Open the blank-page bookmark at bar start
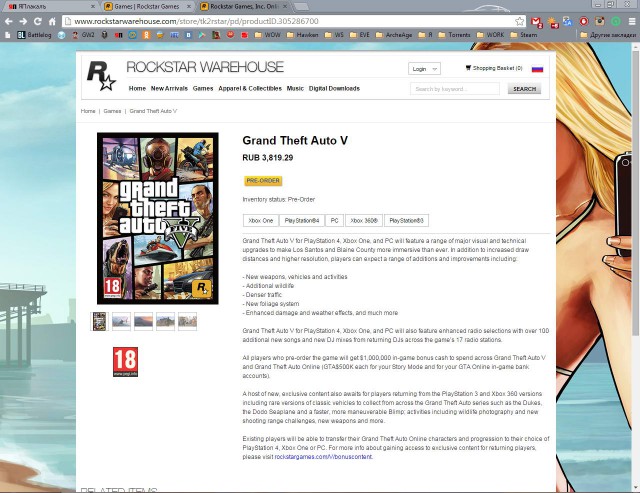The image size is (640, 493). click(7, 35)
